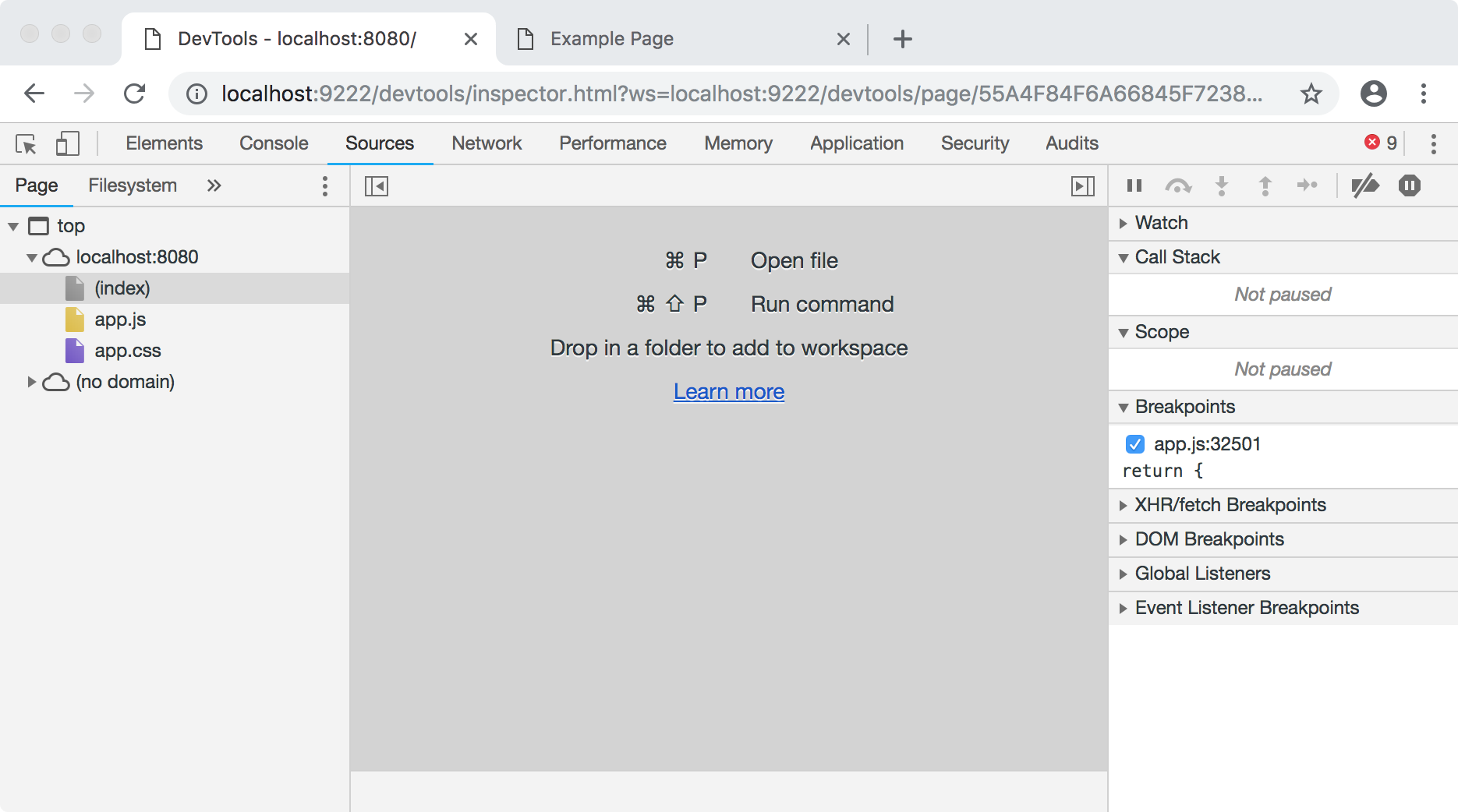
Task: Click the step out of function icon
Action: pyautogui.click(x=1265, y=185)
